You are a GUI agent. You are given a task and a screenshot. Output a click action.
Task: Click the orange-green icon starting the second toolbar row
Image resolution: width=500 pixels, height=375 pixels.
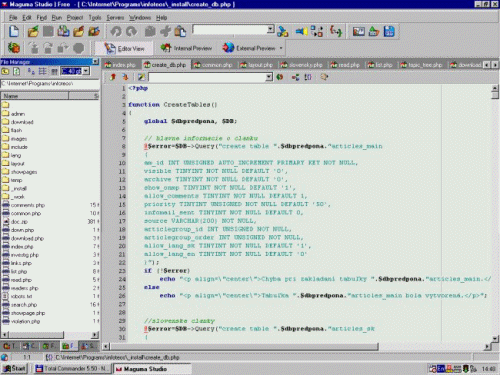point(14,48)
